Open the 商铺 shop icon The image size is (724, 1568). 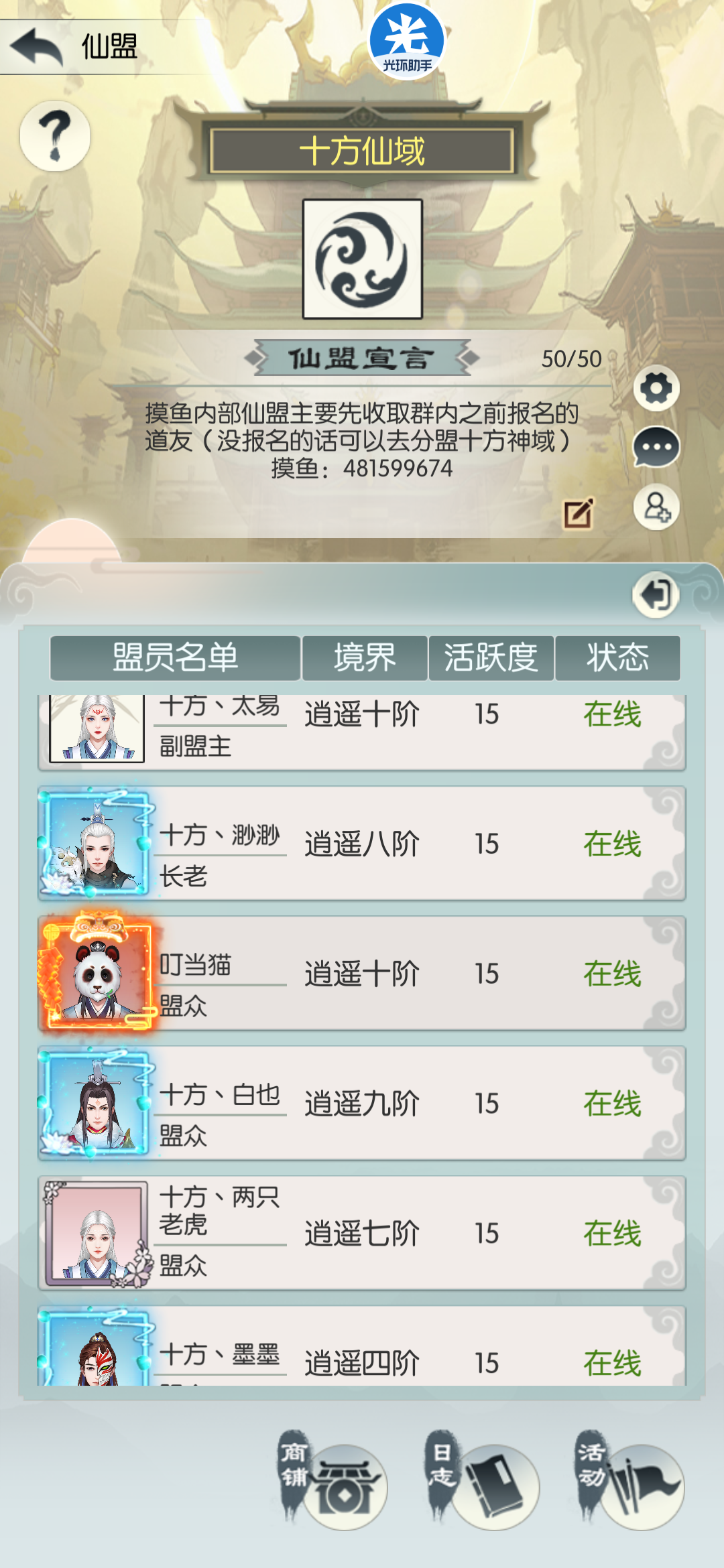334,1482
